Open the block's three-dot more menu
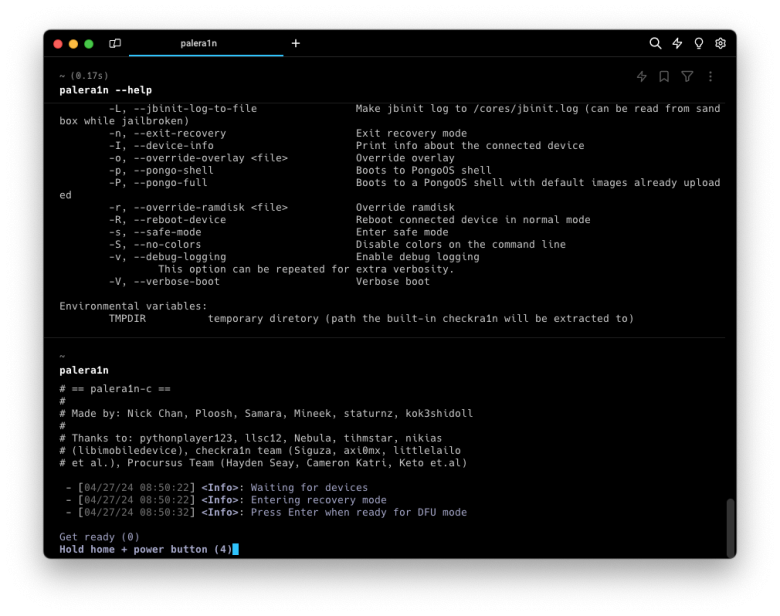Viewport: 780px width, 616px height. click(710, 76)
